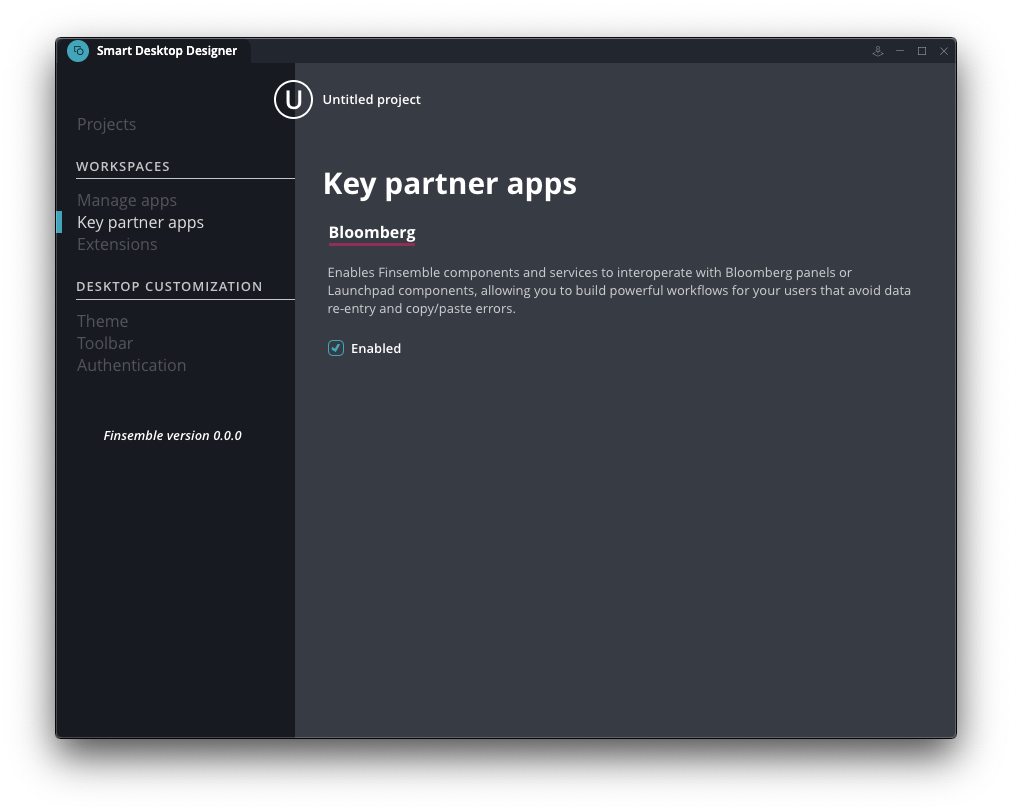
Task: Click the Bloomberg description paragraph
Action: point(619,290)
